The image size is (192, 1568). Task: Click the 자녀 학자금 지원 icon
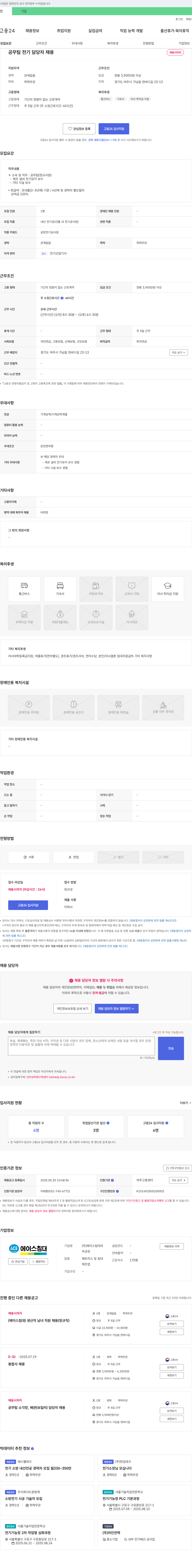(168, 589)
